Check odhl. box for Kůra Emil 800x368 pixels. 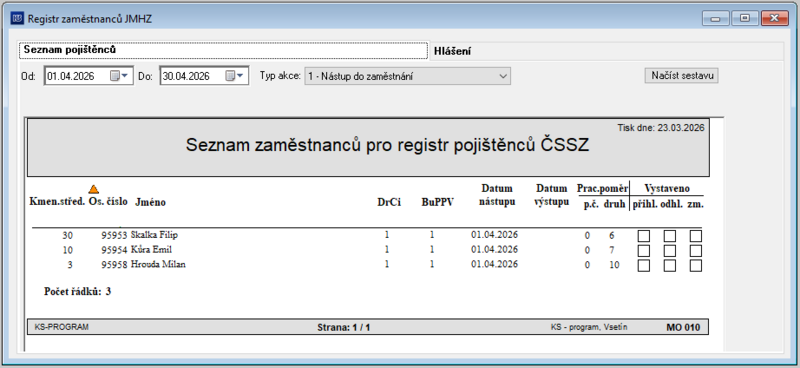point(669,251)
